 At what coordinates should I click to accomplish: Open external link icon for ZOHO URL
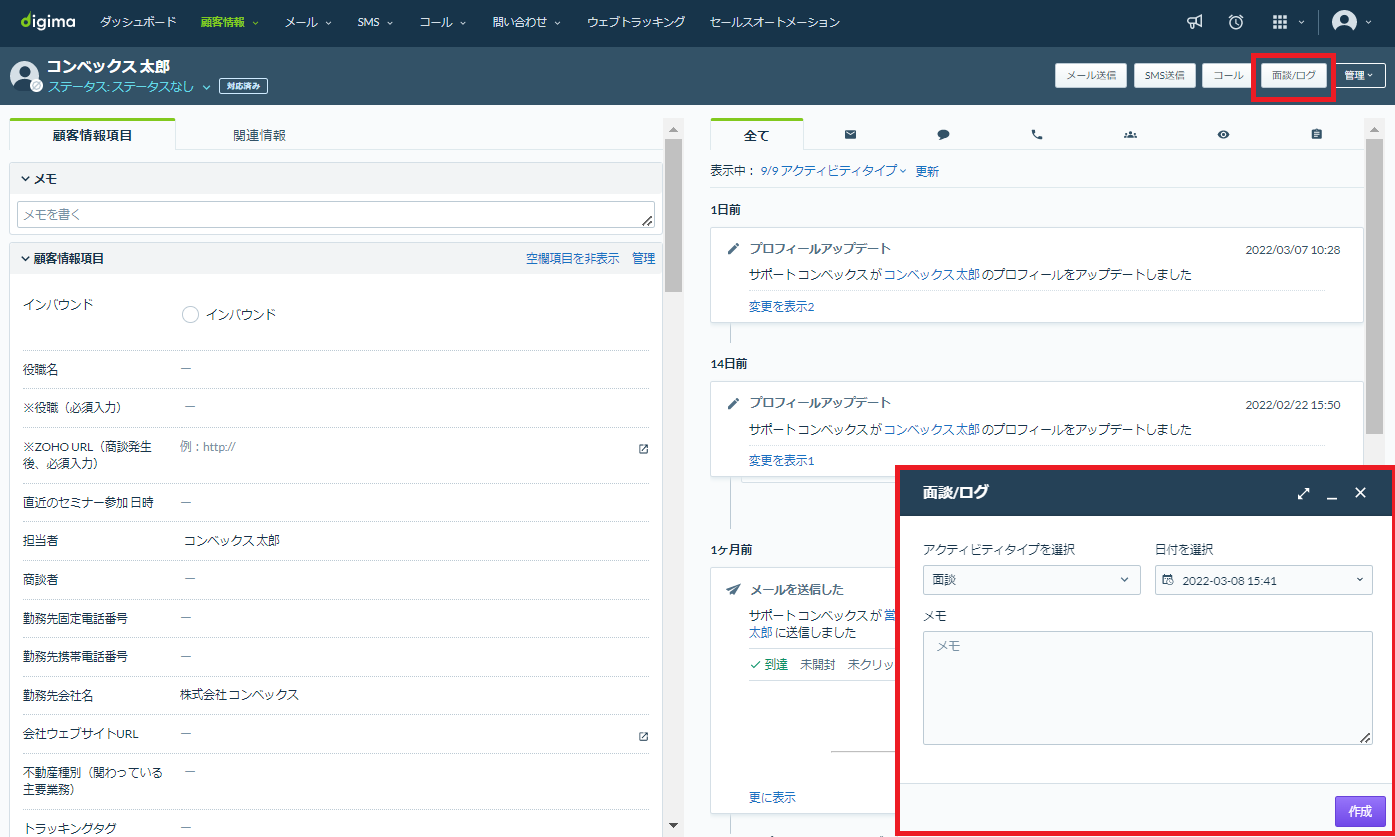tap(643, 449)
